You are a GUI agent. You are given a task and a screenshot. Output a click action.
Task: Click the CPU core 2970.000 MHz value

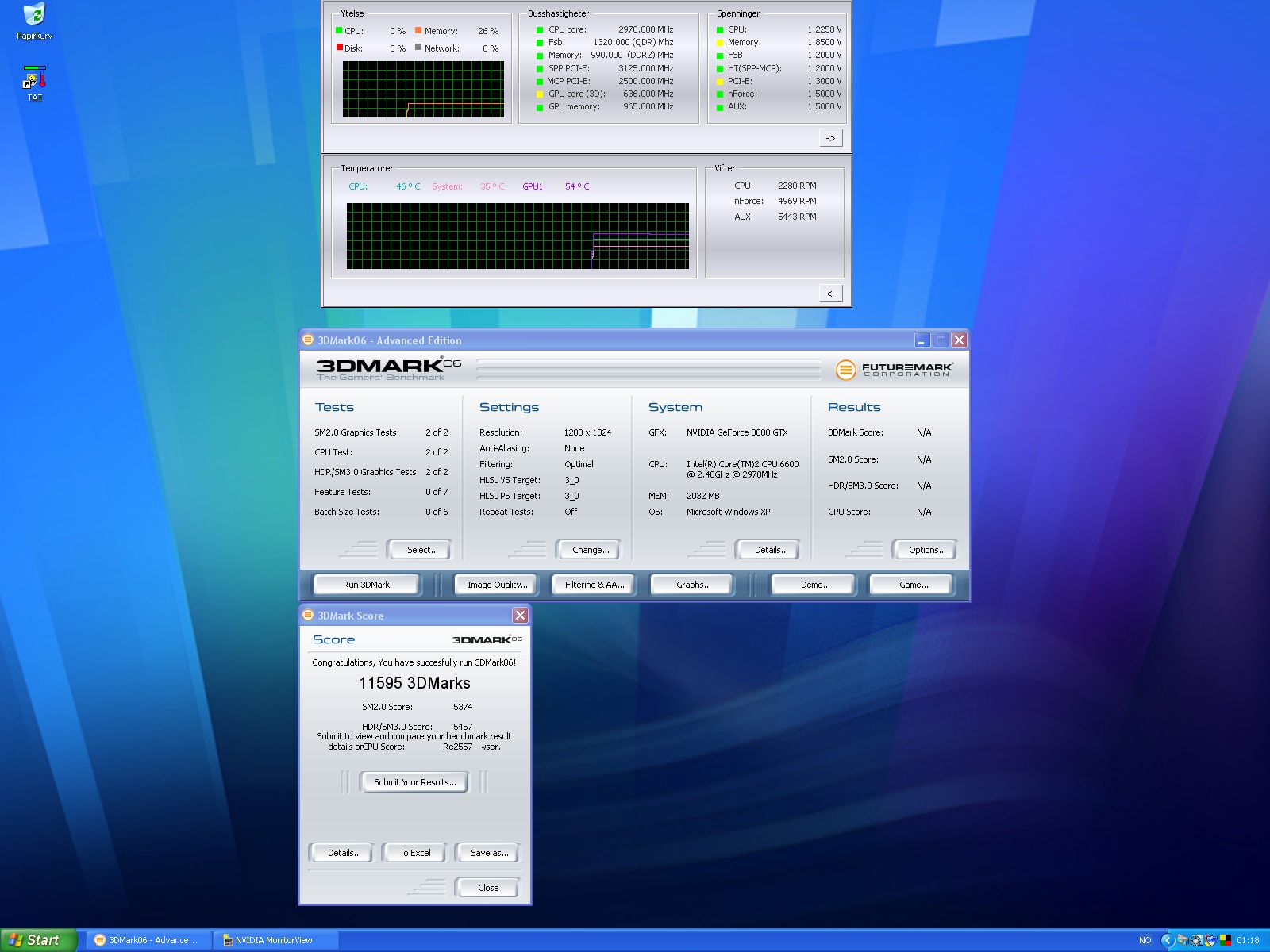(x=645, y=29)
